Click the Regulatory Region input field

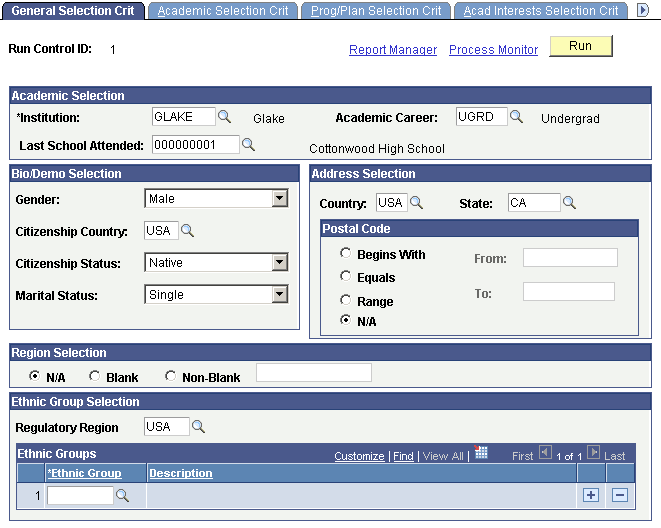coord(167,426)
